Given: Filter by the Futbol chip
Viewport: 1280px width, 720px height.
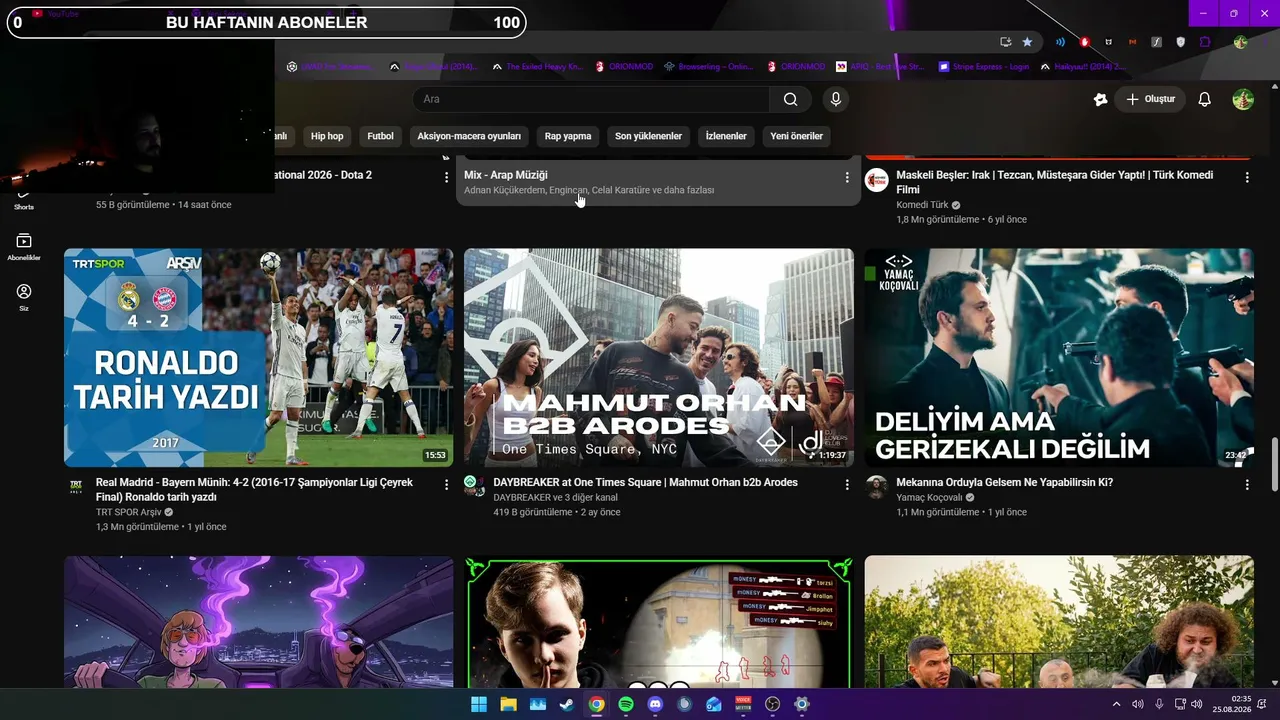Looking at the screenshot, I should 380,136.
